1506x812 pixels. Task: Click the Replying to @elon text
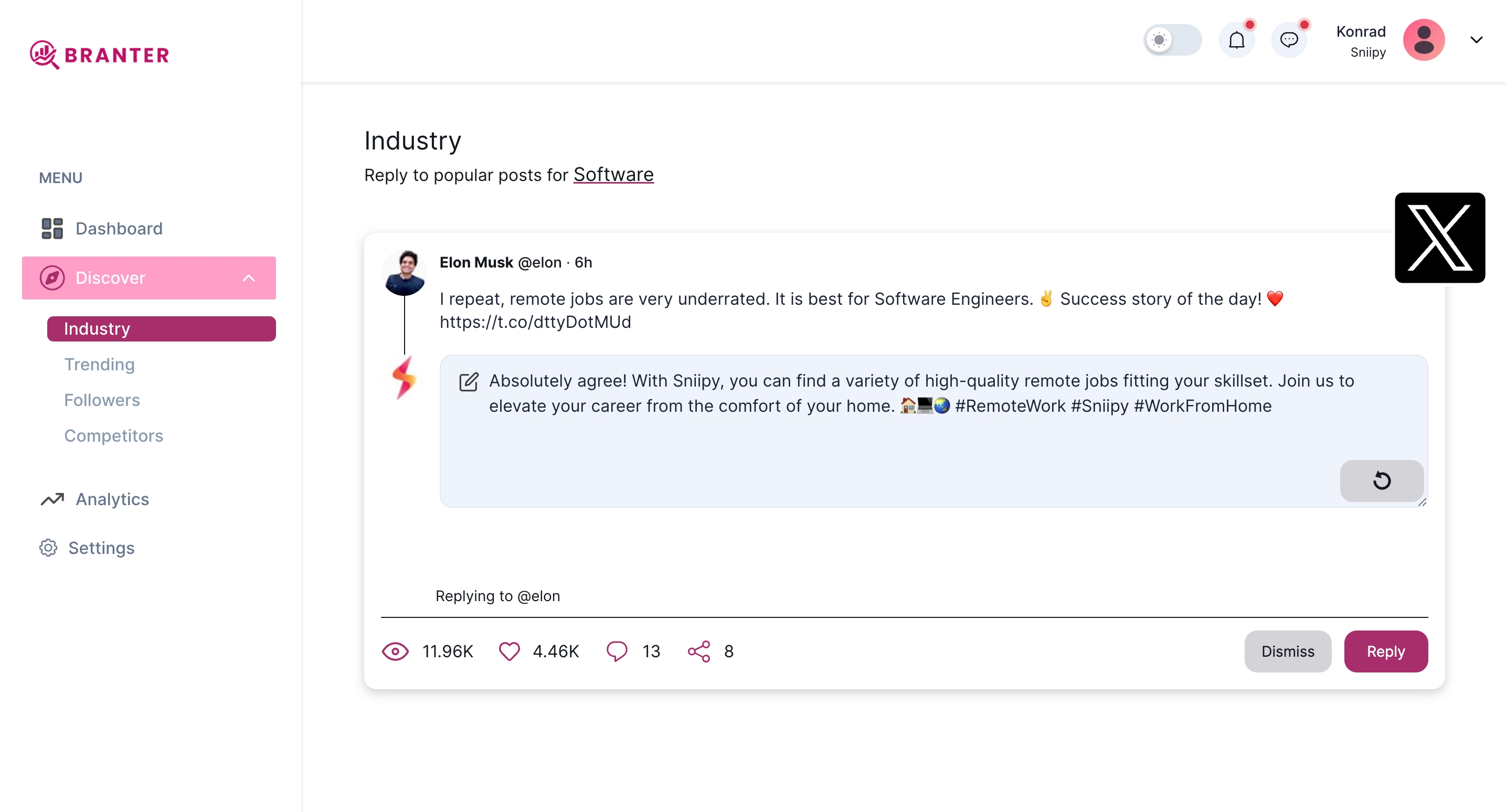point(497,596)
